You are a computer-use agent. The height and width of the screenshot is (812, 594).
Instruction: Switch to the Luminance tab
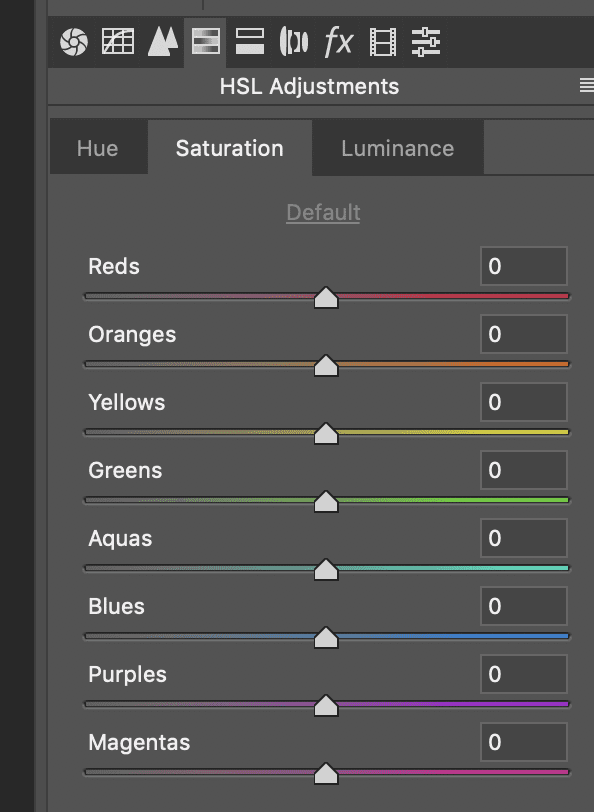pyautogui.click(x=398, y=148)
